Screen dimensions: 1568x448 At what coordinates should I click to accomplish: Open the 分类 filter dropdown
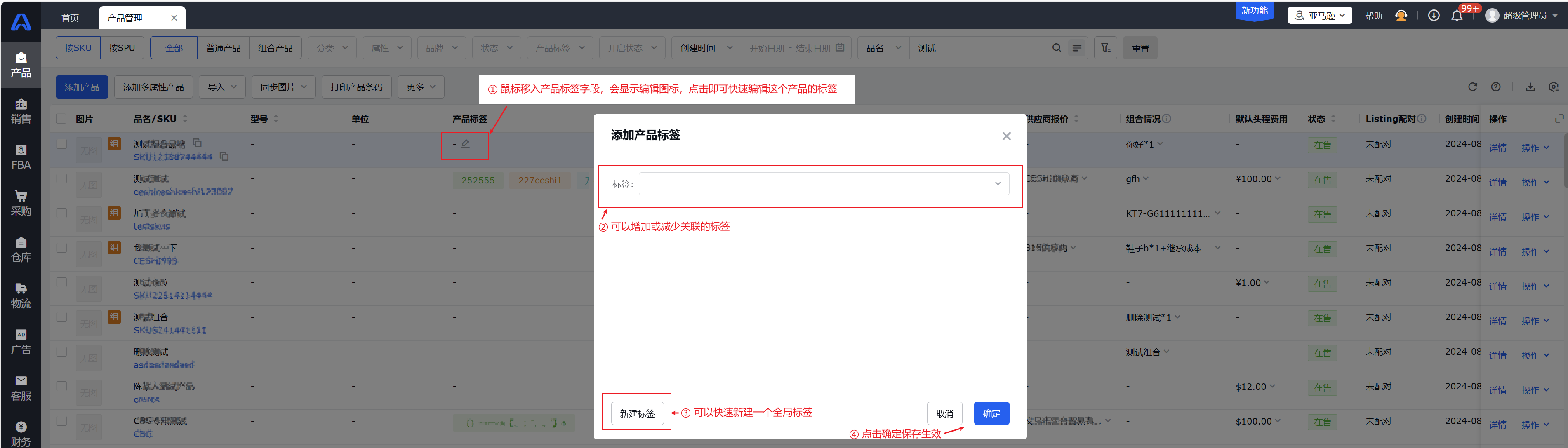[x=332, y=48]
